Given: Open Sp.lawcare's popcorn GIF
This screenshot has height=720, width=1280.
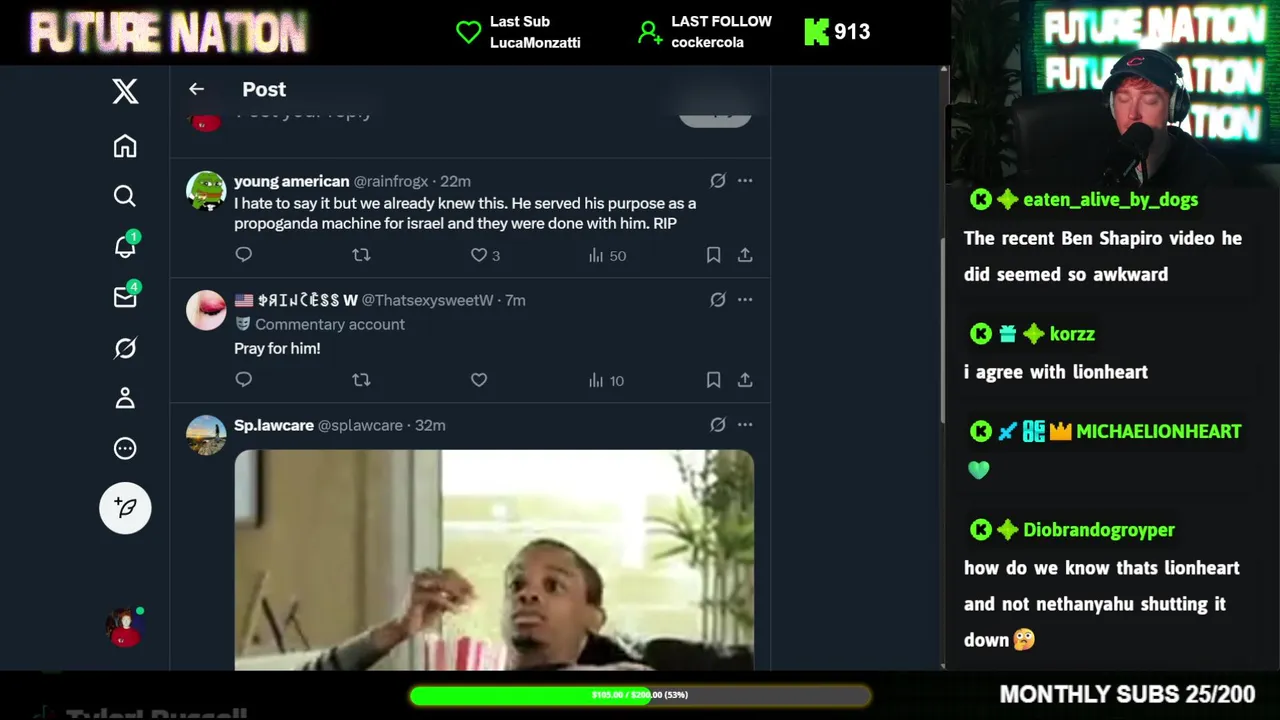Looking at the screenshot, I should coord(494,560).
